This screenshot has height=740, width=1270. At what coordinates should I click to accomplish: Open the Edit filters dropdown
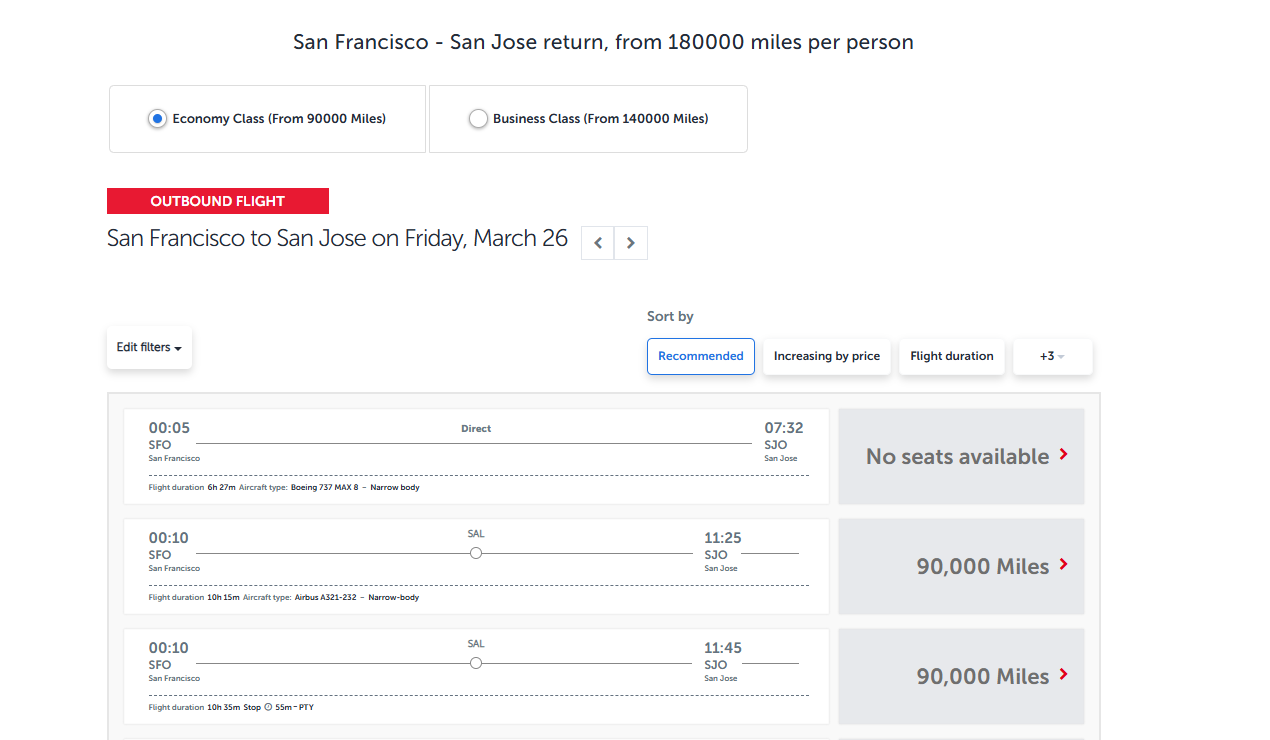148,347
